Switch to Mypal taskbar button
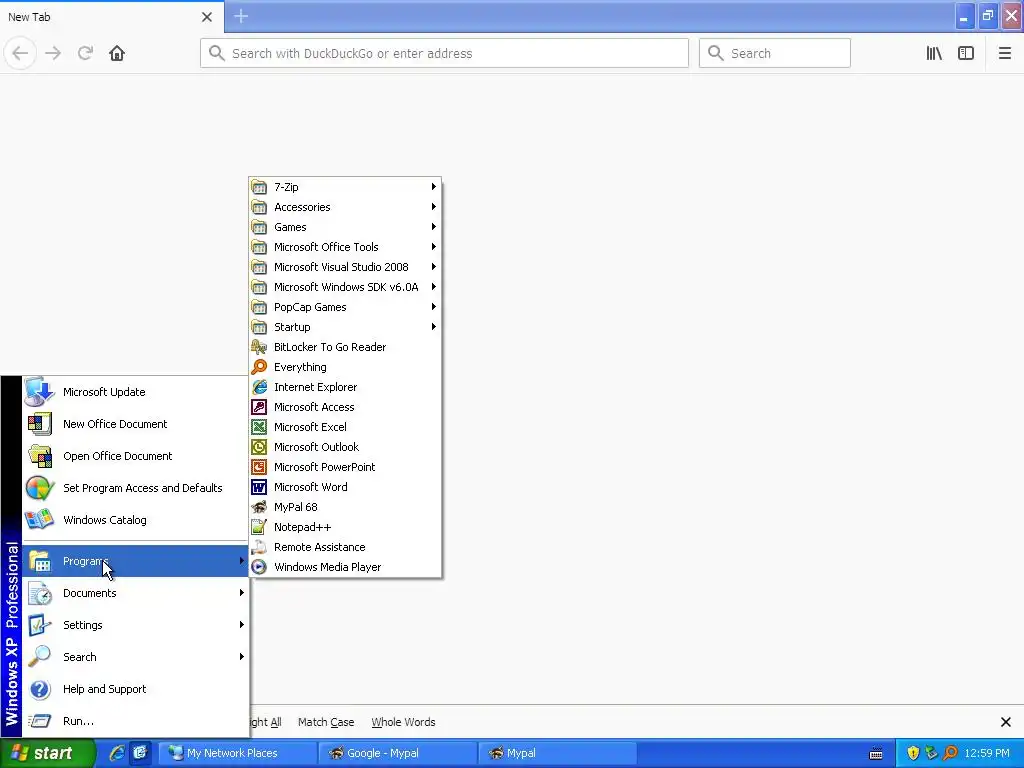The height and width of the screenshot is (768, 1024). [x=557, y=754]
